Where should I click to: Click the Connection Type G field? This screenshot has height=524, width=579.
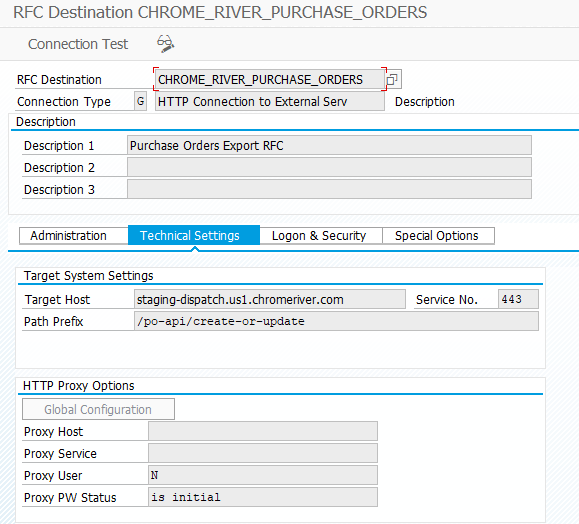click(x=140, y=101)
